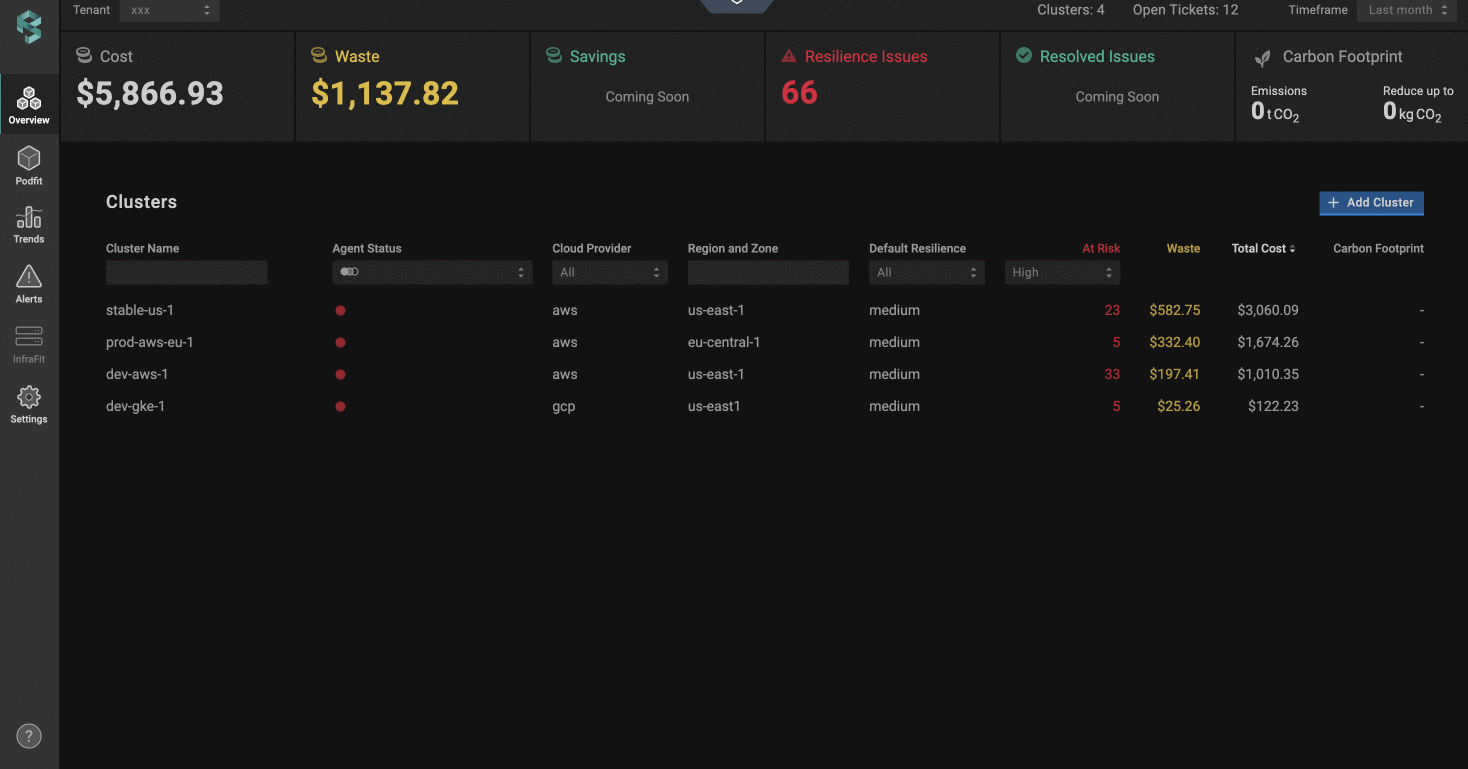Sort by the Total Cost column header
This screenshot has height=769, width=1468.
pyautogui.click(x=1263, y=248)
